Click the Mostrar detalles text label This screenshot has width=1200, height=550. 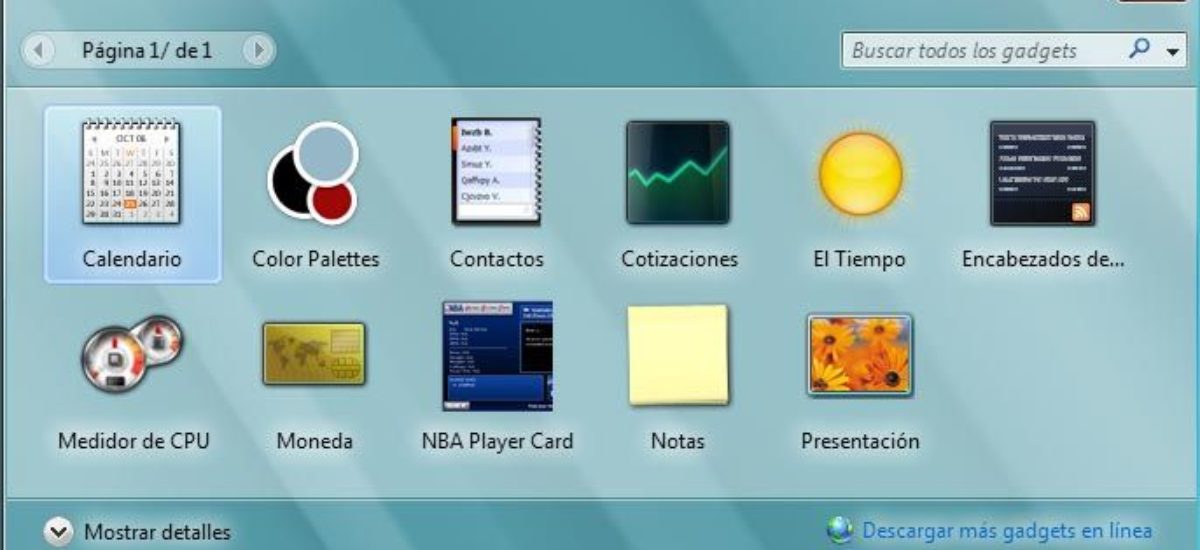[157, 532]
